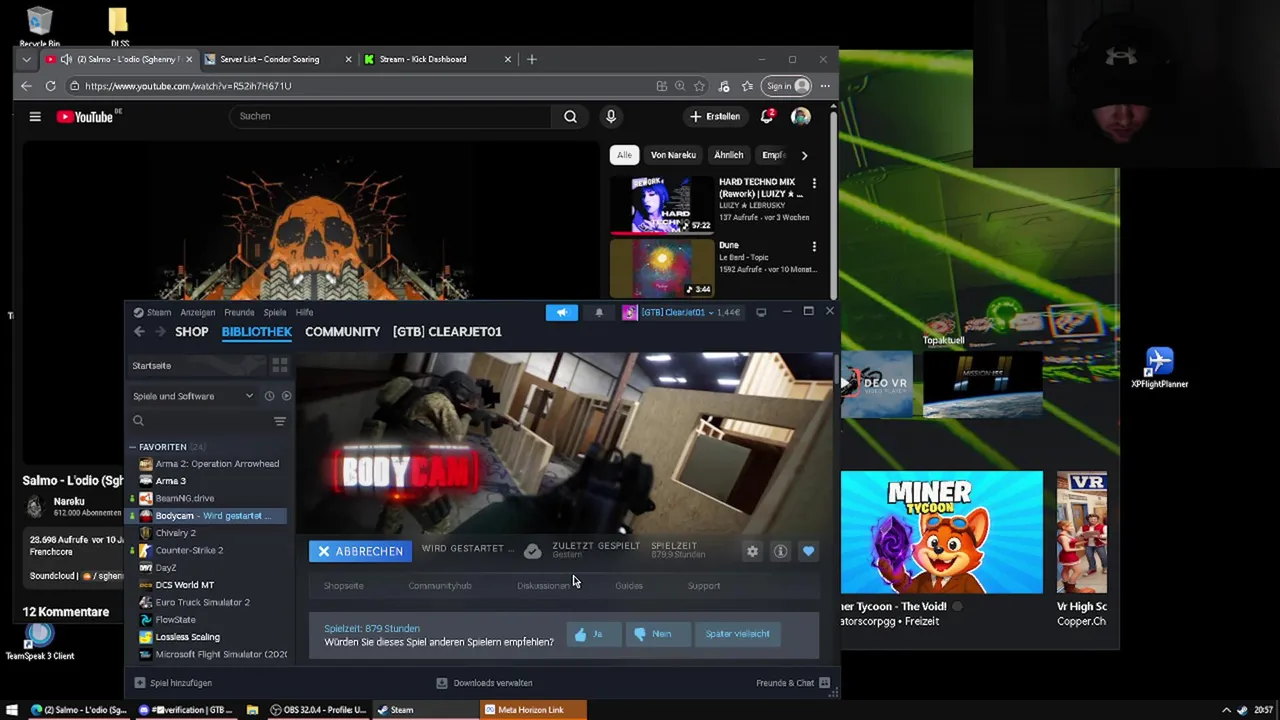Open the Anzeigen menu in Steam
This screenshot has height=720, width=1280.
tap(197, 312)
